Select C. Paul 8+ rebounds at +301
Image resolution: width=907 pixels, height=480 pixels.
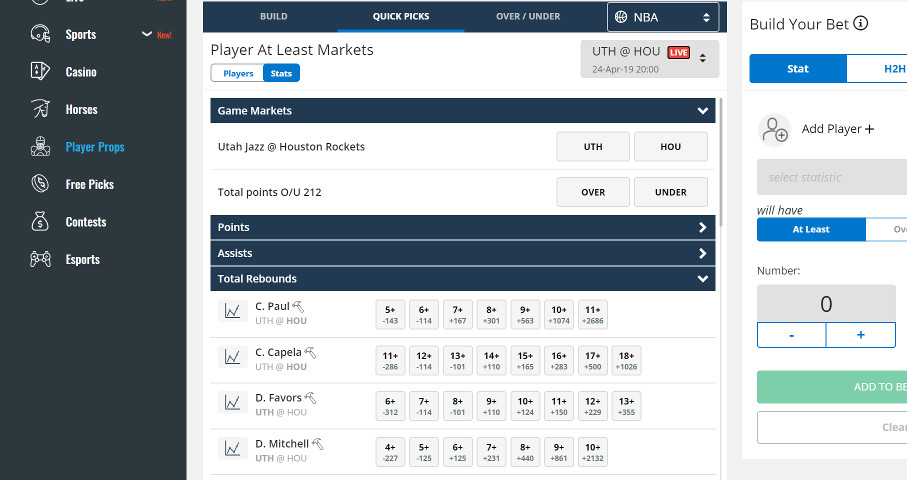(x=492, y=315)
